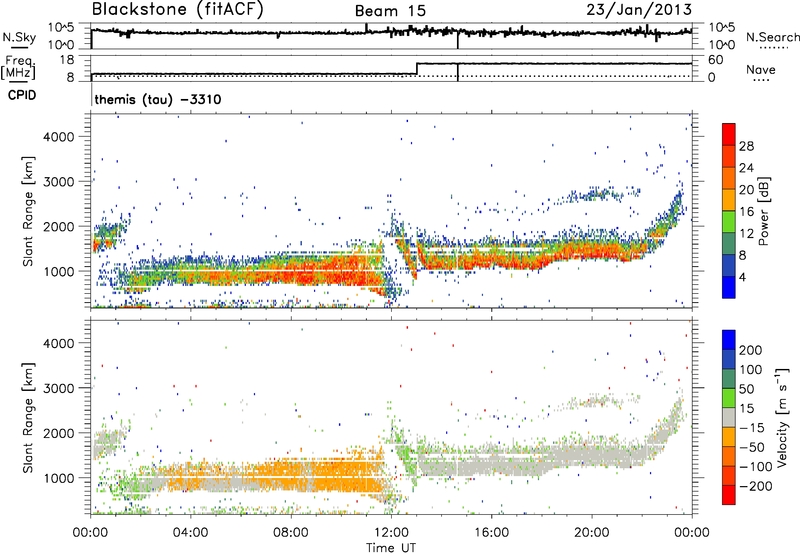Click the 3000 range tick in the power panel

tap(58, 182)
